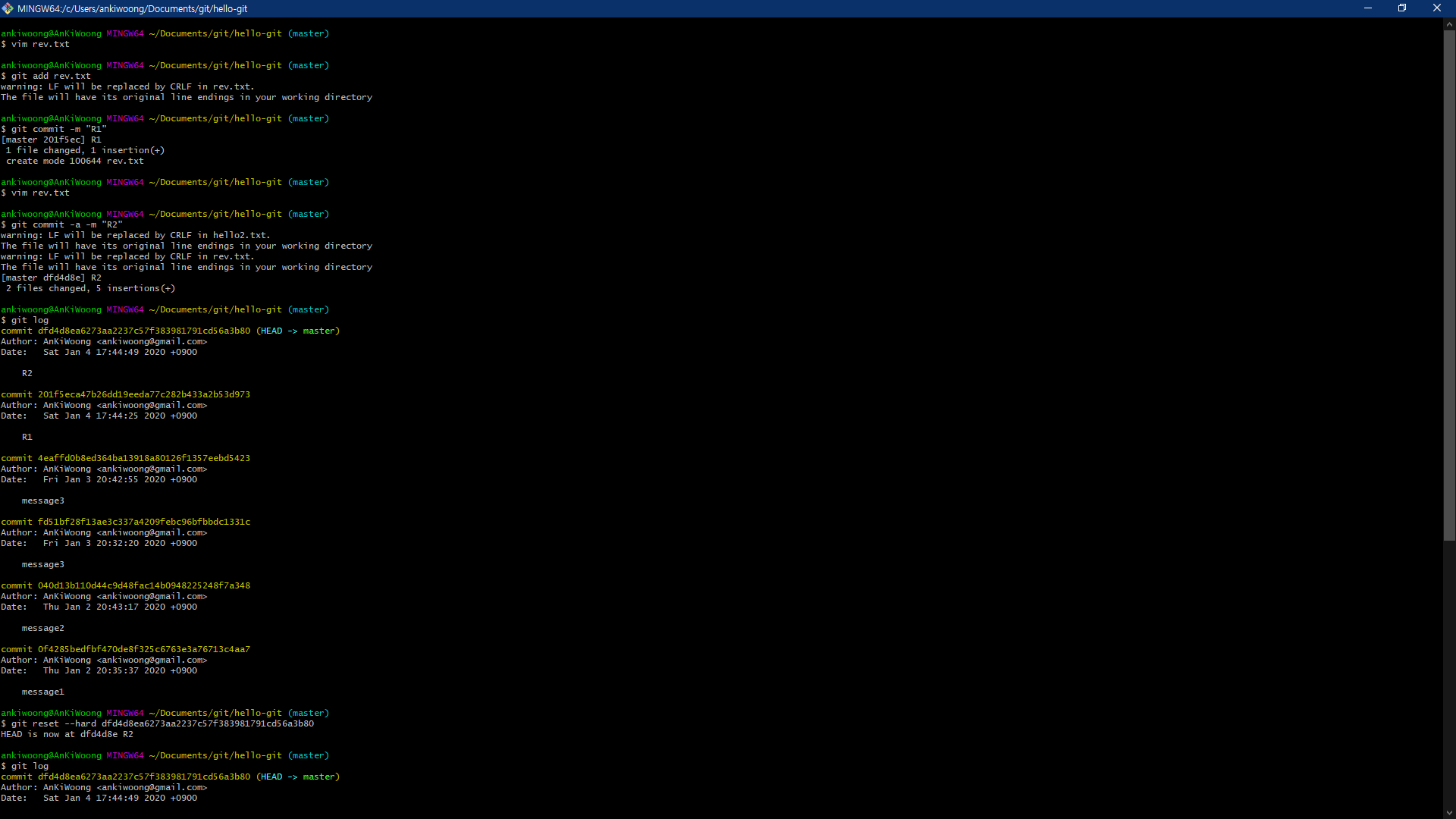The image size is (1456, 819).
Task: Close the Git Bash window
Action: [1436, 8]
